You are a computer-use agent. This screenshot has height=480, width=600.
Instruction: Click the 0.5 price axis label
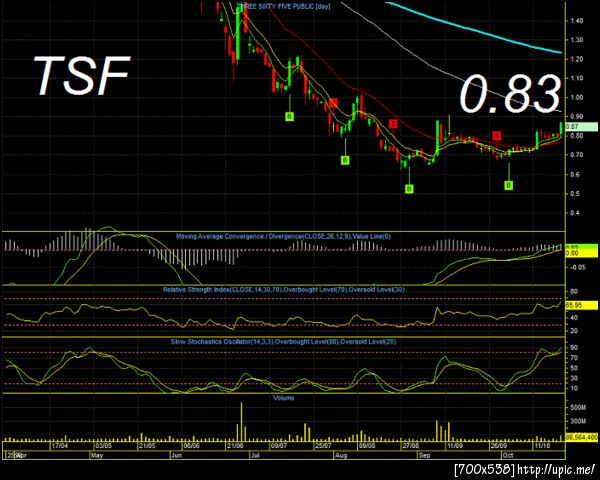575,193
